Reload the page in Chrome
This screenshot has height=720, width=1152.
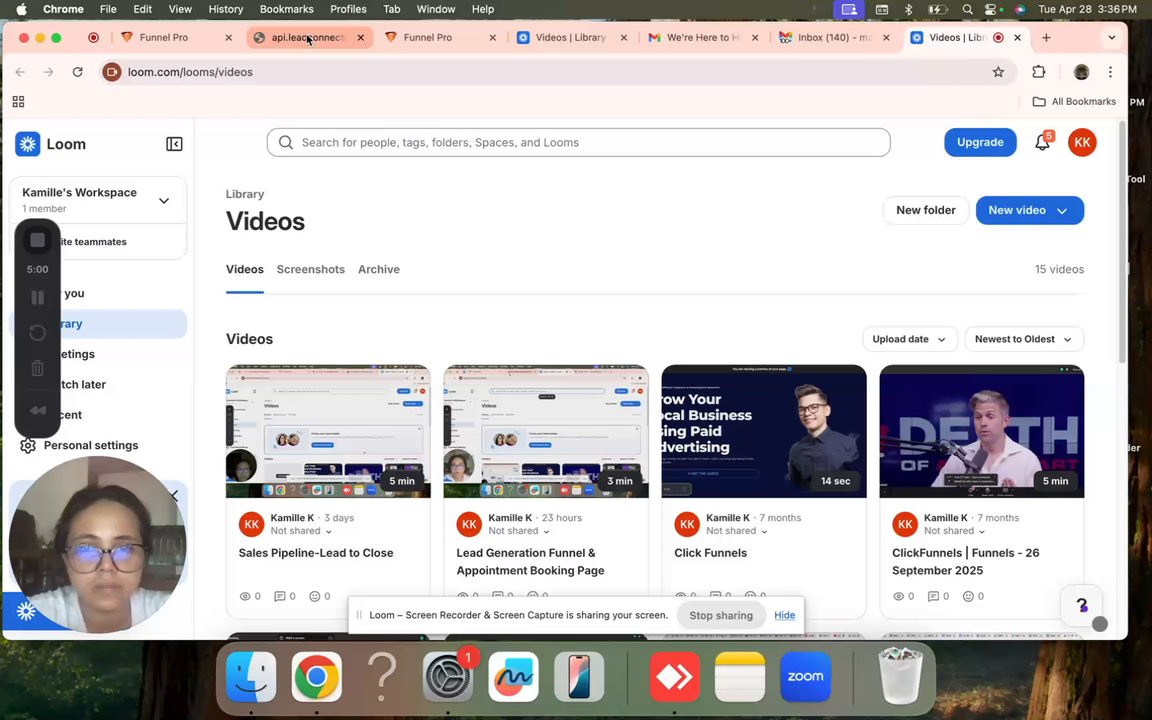[x=77, y=72]
